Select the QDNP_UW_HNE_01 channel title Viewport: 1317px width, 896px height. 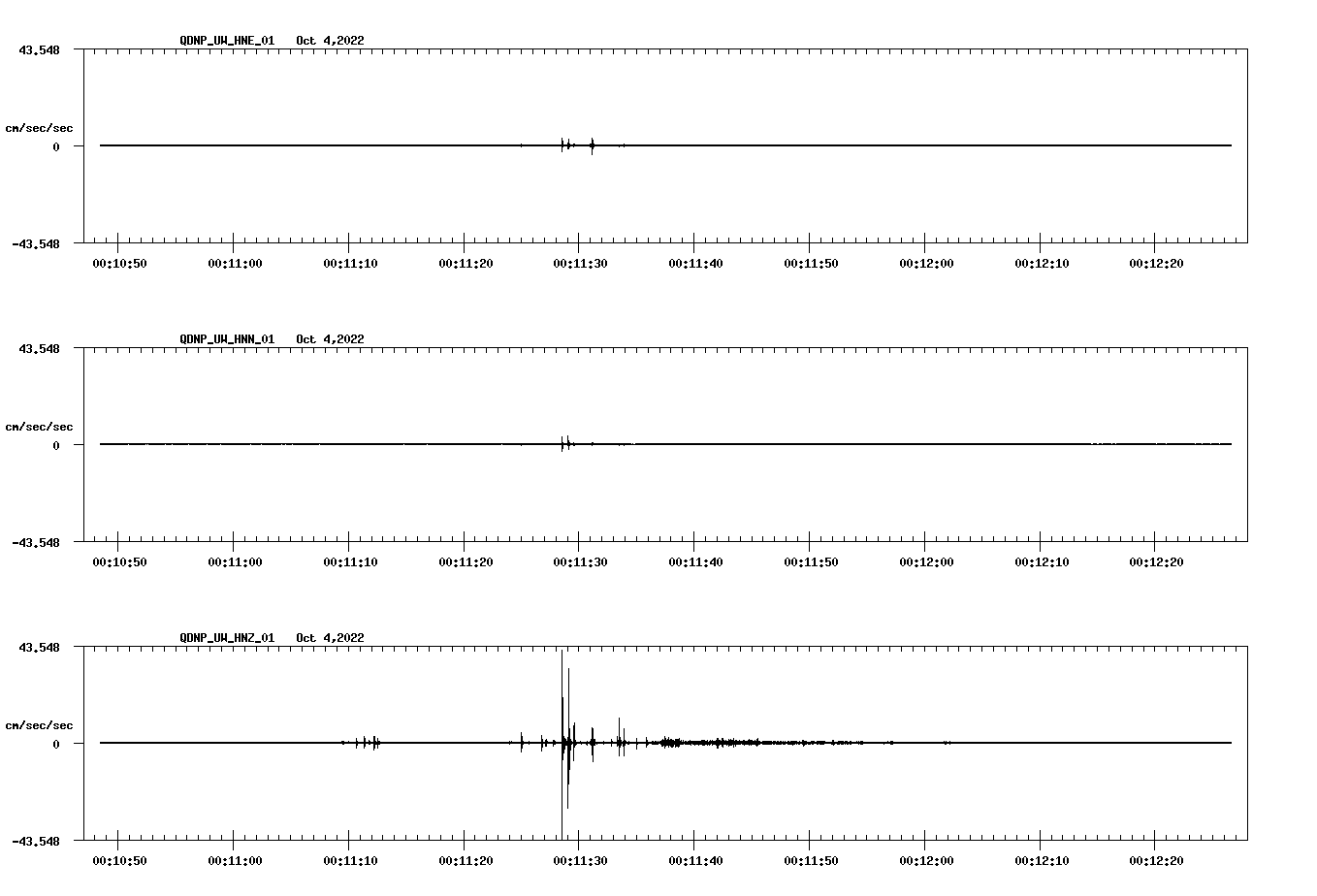(227, 41)
